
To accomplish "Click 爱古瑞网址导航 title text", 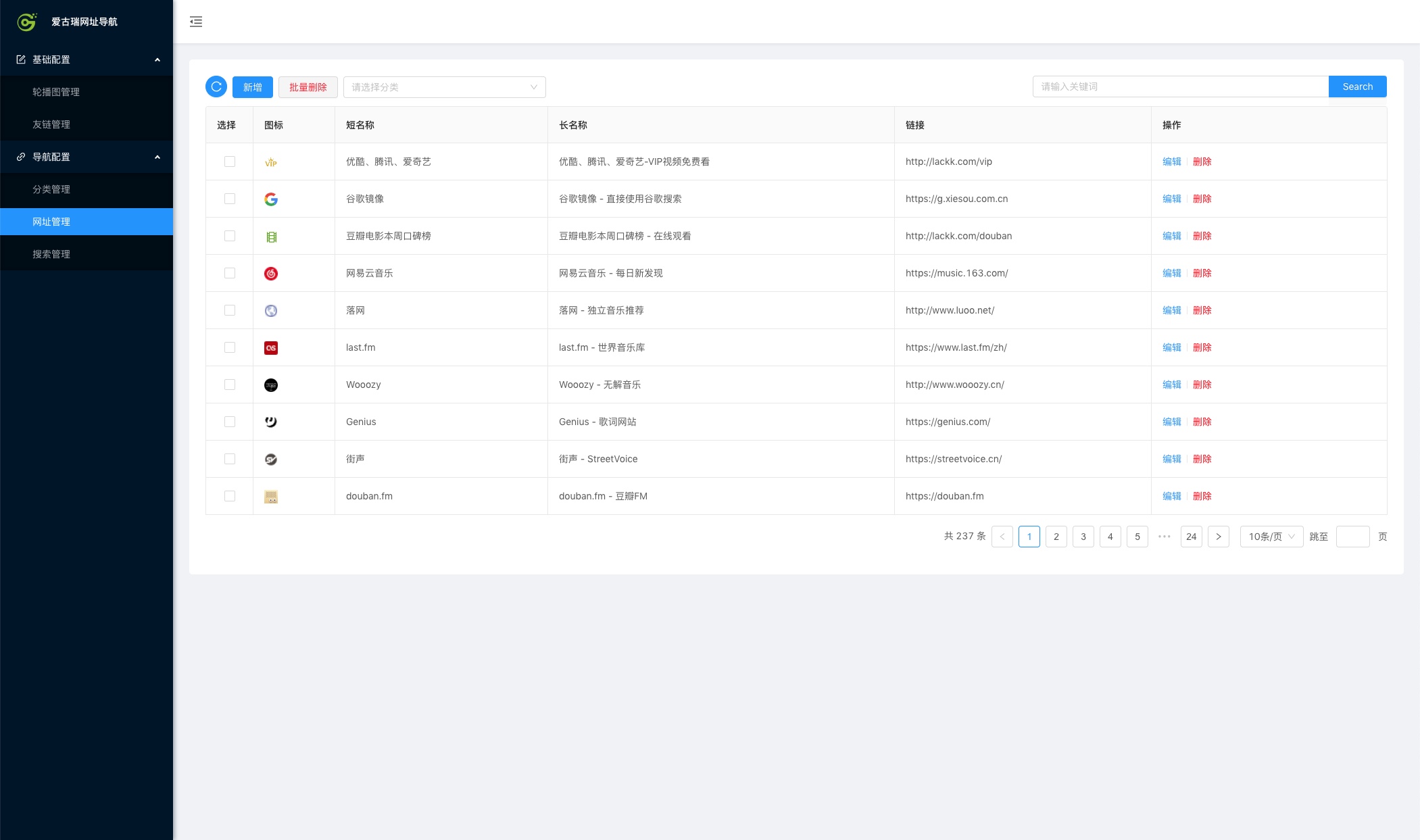I will pyautogui.click(x=84, y=22).
